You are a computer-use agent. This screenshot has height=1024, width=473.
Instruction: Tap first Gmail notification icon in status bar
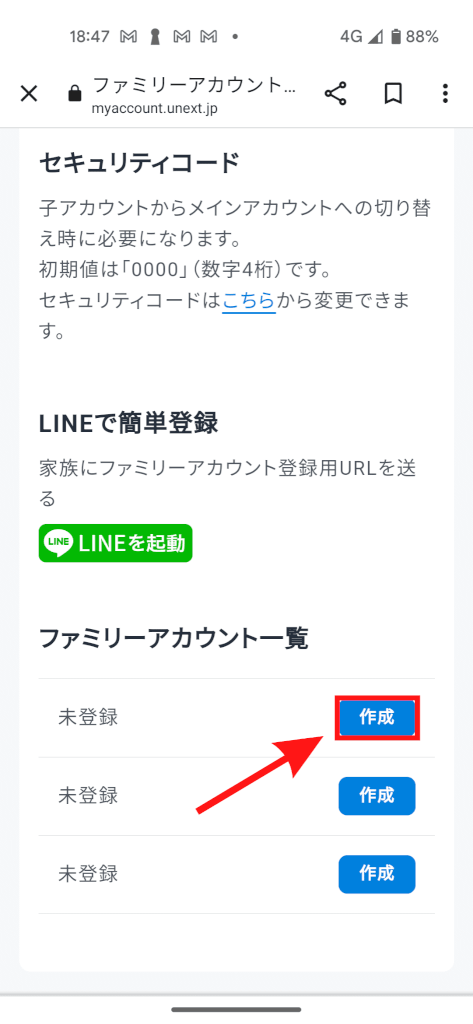click(129, 37)
